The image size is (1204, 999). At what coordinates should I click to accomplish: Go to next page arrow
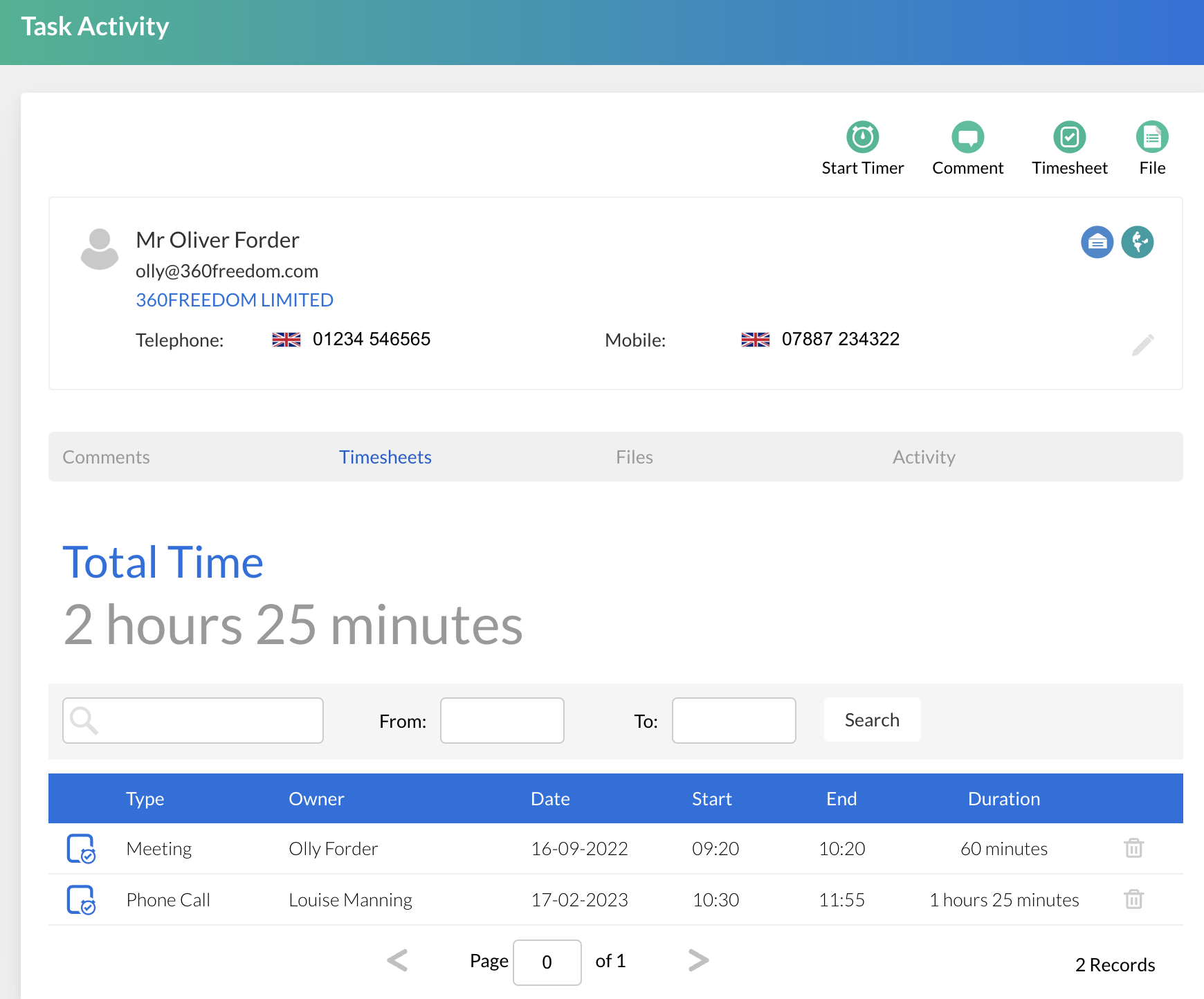point(698,960)
